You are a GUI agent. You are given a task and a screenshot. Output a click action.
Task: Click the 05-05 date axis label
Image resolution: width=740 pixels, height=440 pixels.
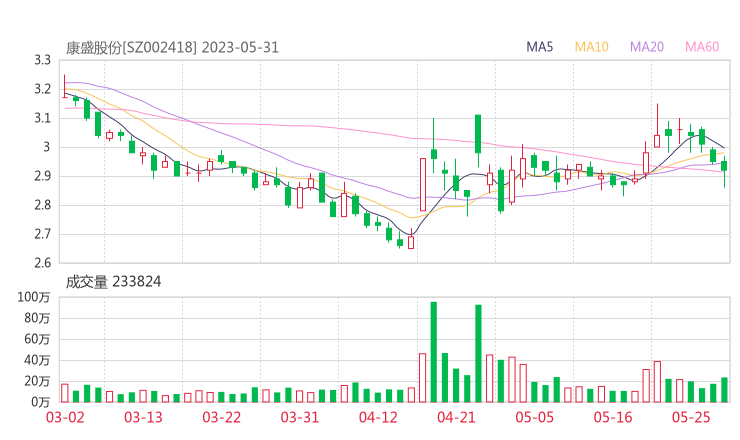535,417
